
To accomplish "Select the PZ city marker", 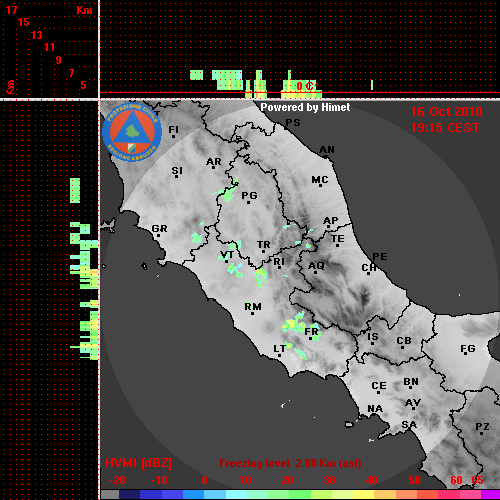I will (x=482, y=428).
